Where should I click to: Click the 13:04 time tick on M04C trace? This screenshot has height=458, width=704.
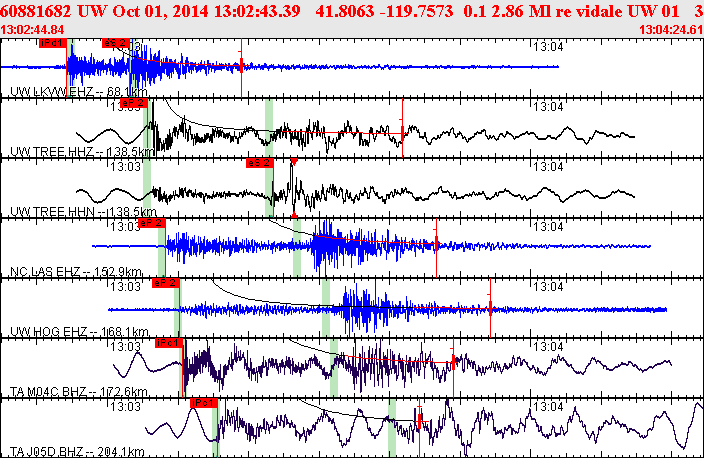pos(548,347)
